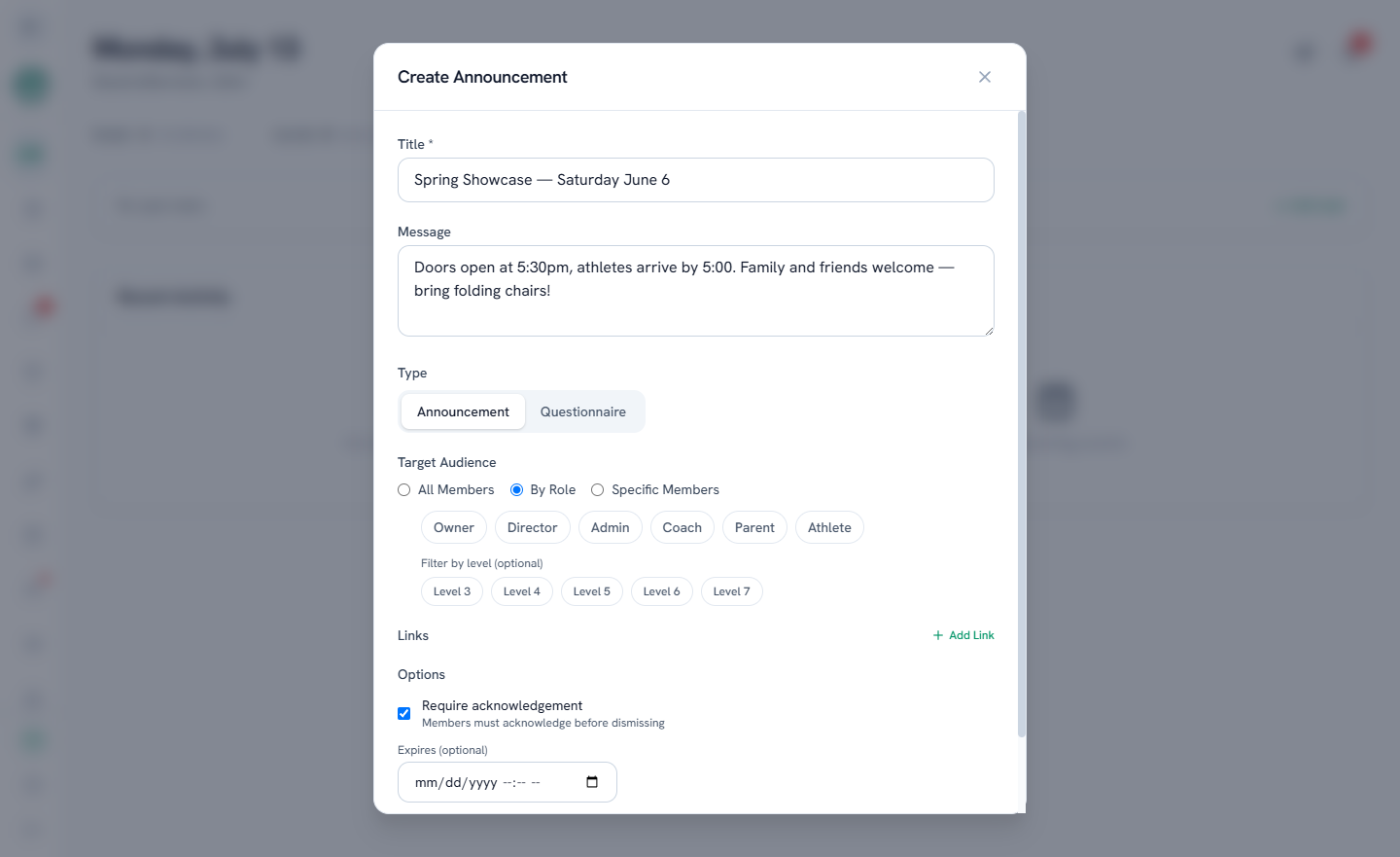The width and height of the screenshot is (1400, 857).
Task: Click the message box resize handle
Action: click(x=989, y=331)
